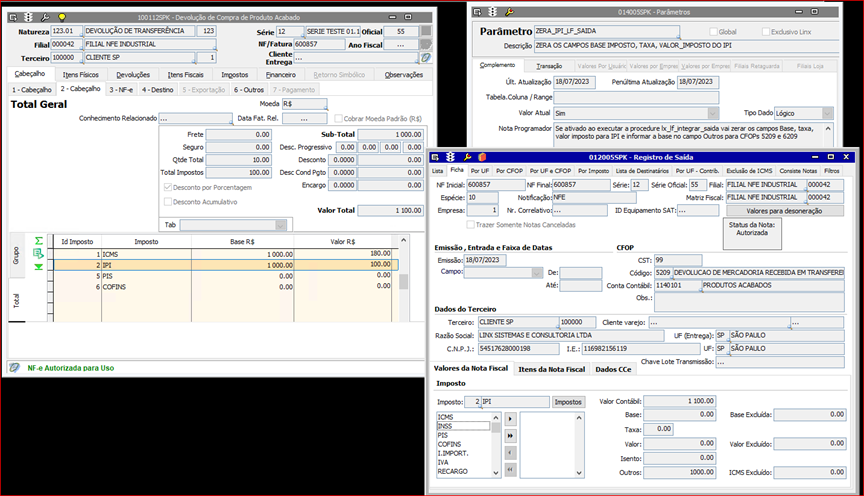Toggle the Exclusivo Linx checkbox
Viewport: 864px width, 496px height.
point(765,32)
